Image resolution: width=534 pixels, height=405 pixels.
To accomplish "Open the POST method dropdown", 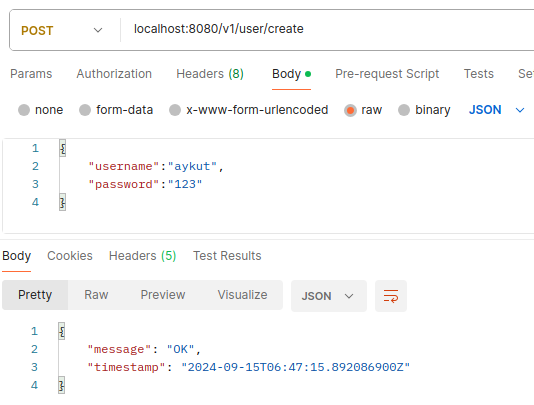I will [x=61, y=30].
